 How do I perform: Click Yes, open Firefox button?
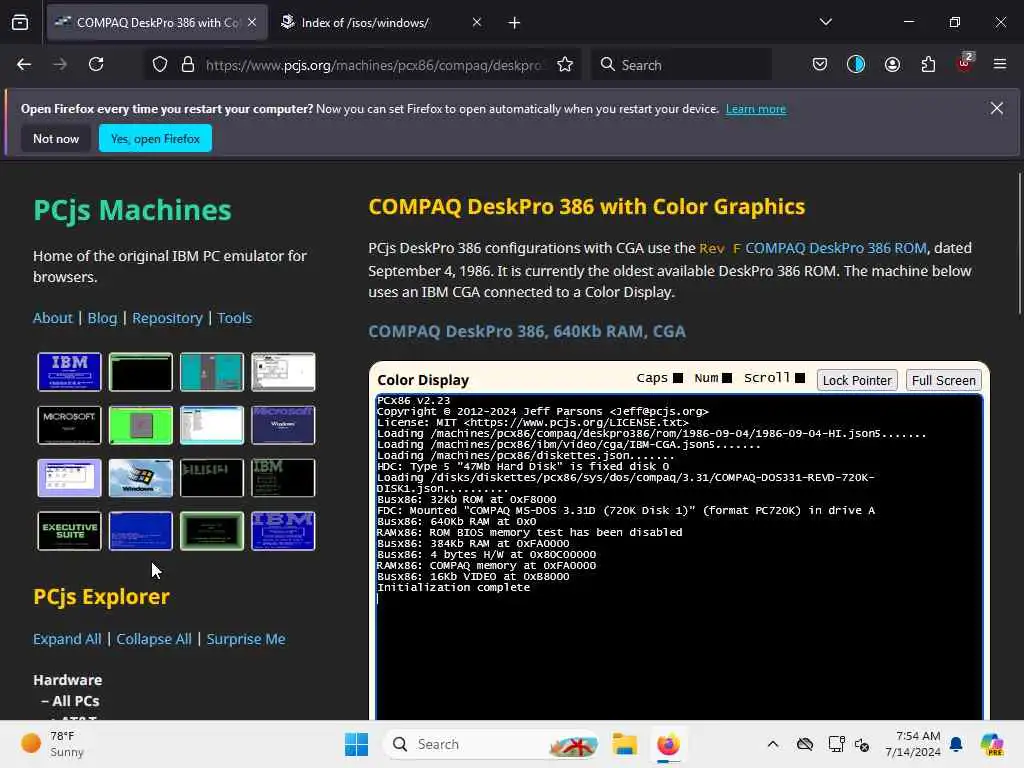click(155, 138)
